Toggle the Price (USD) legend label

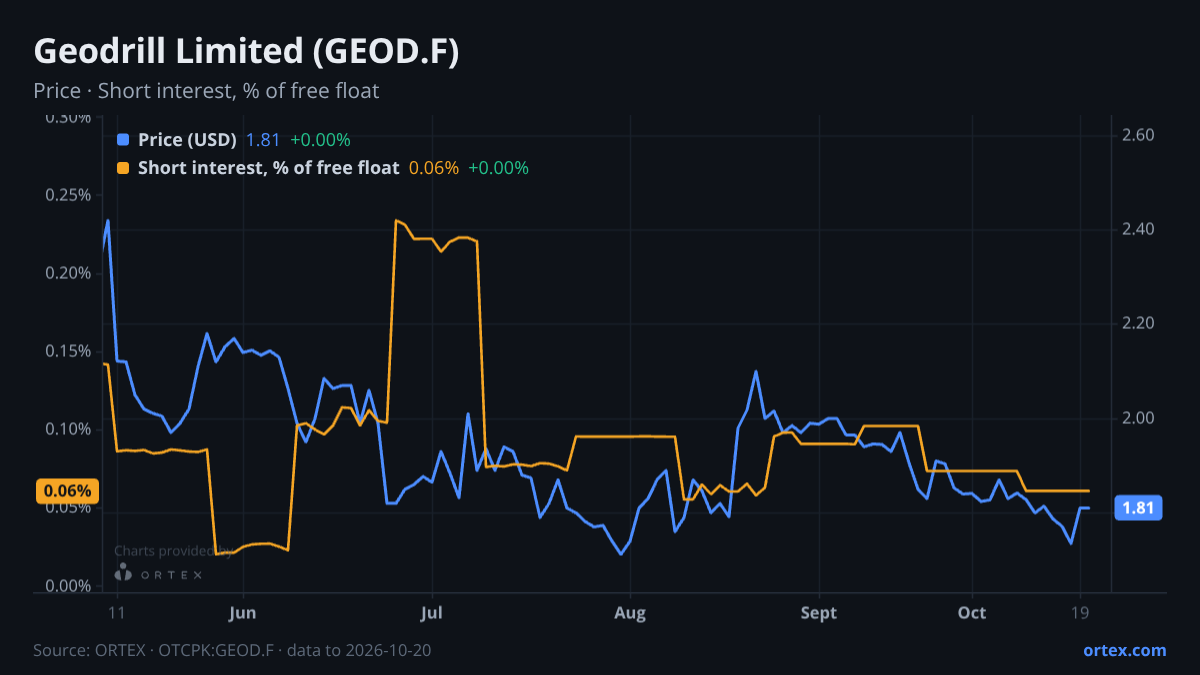pyautogui.click(x=187, y=140)
